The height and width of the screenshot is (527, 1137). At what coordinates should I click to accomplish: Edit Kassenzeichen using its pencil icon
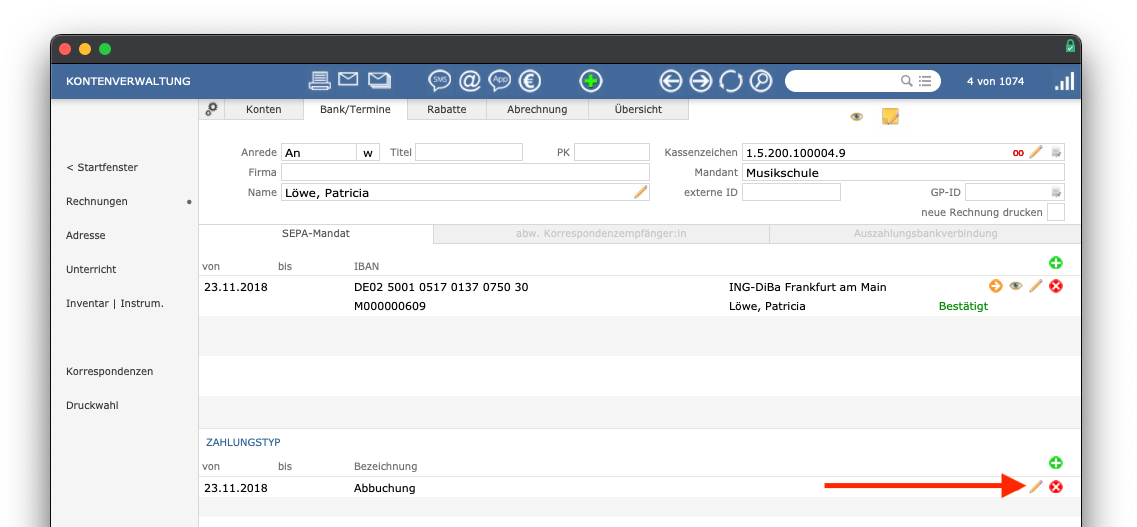coord(1035,152)
